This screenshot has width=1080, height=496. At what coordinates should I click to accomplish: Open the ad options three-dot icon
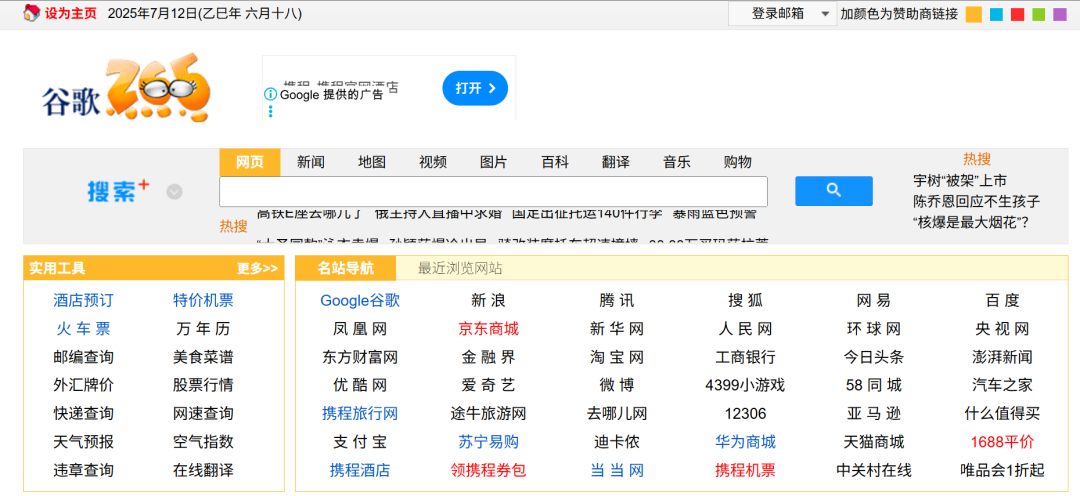point(271,111)
